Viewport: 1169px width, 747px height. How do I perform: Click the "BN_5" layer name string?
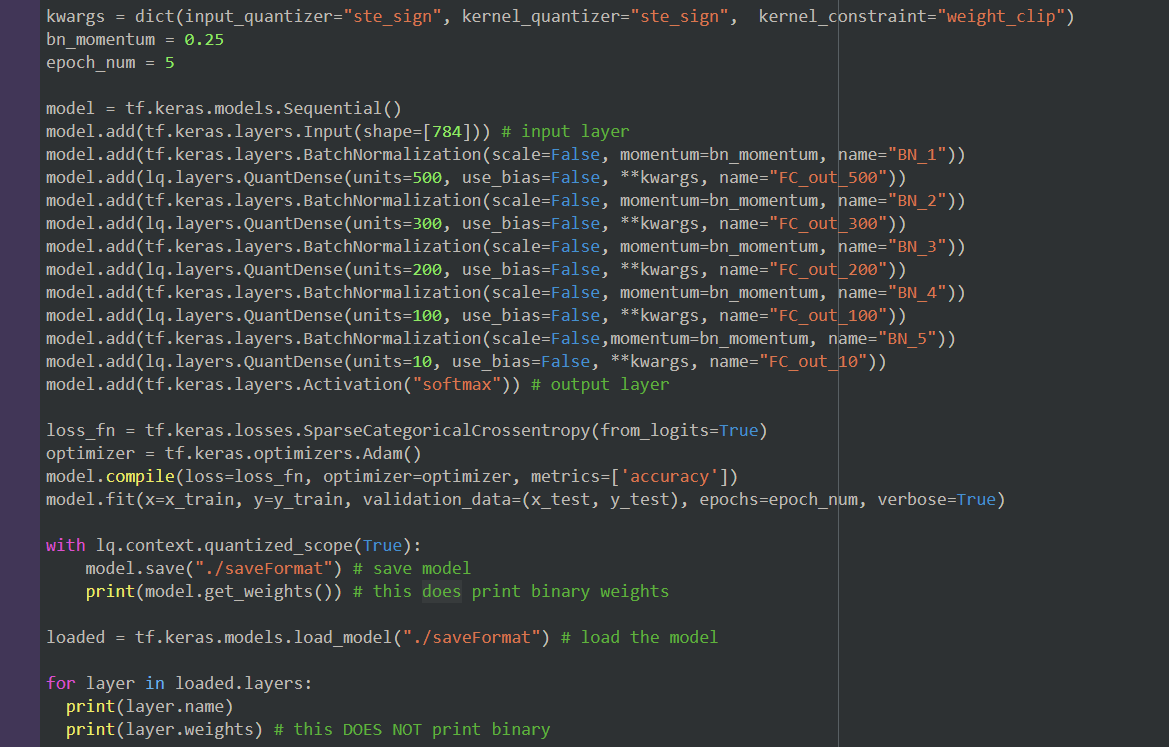click(907, 338)
